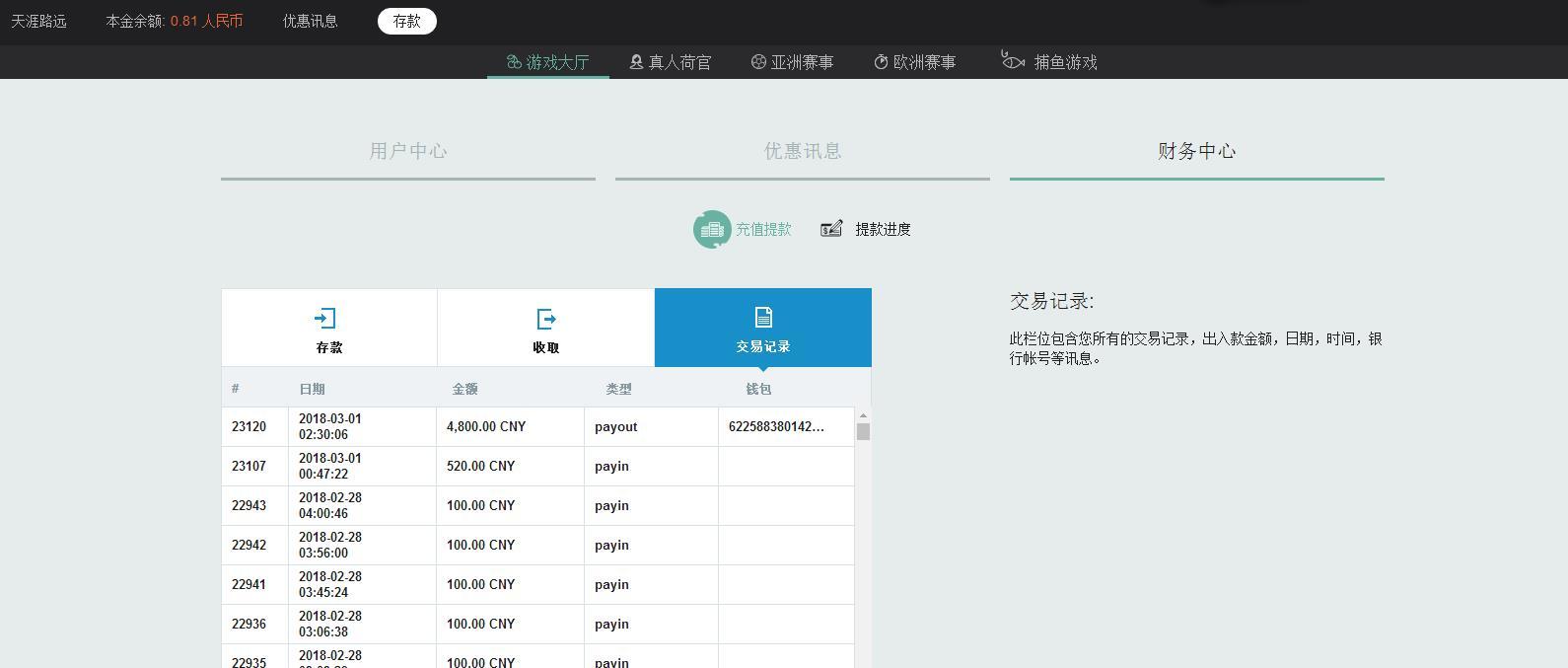Click the 充值提款 round cash icon
Image resolution: width=1568 pixels, height=668 pixels.
tap(712, 229)
